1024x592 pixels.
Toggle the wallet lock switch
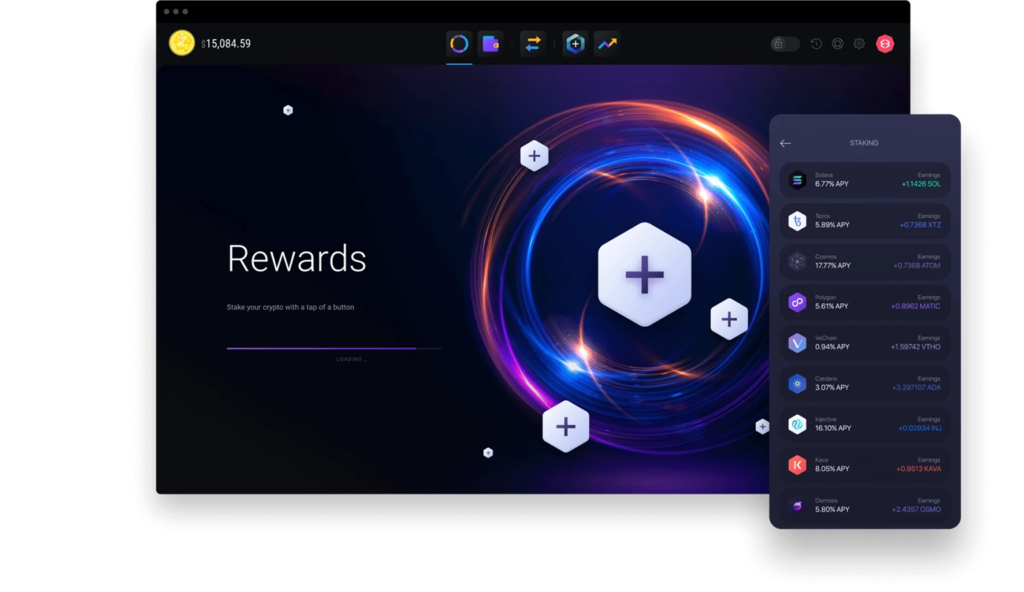[785, 44]
